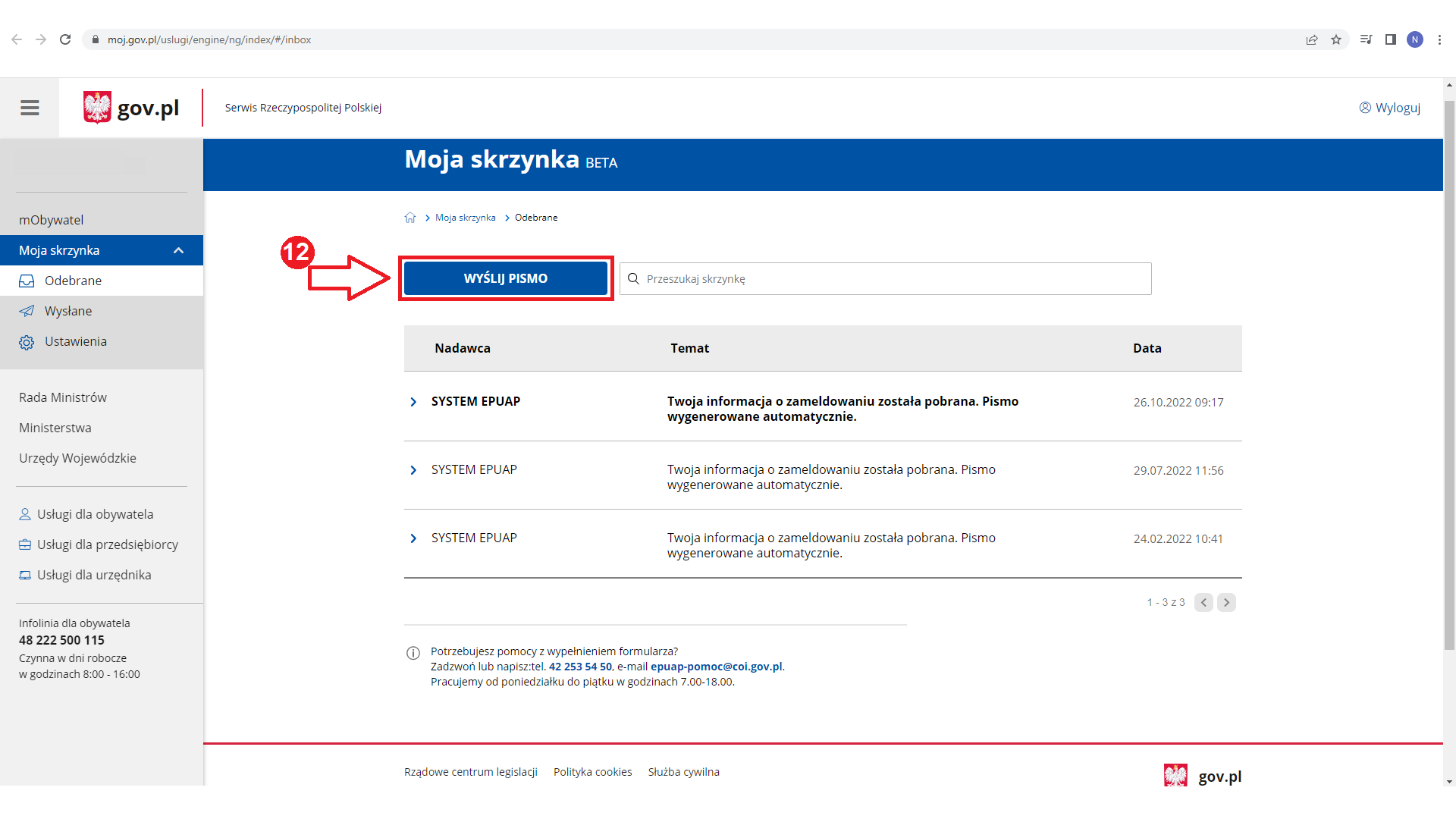Expand the message dated 26.10.2022
1456x819 pixels.
pyautogui.click(x=413, y=402)
